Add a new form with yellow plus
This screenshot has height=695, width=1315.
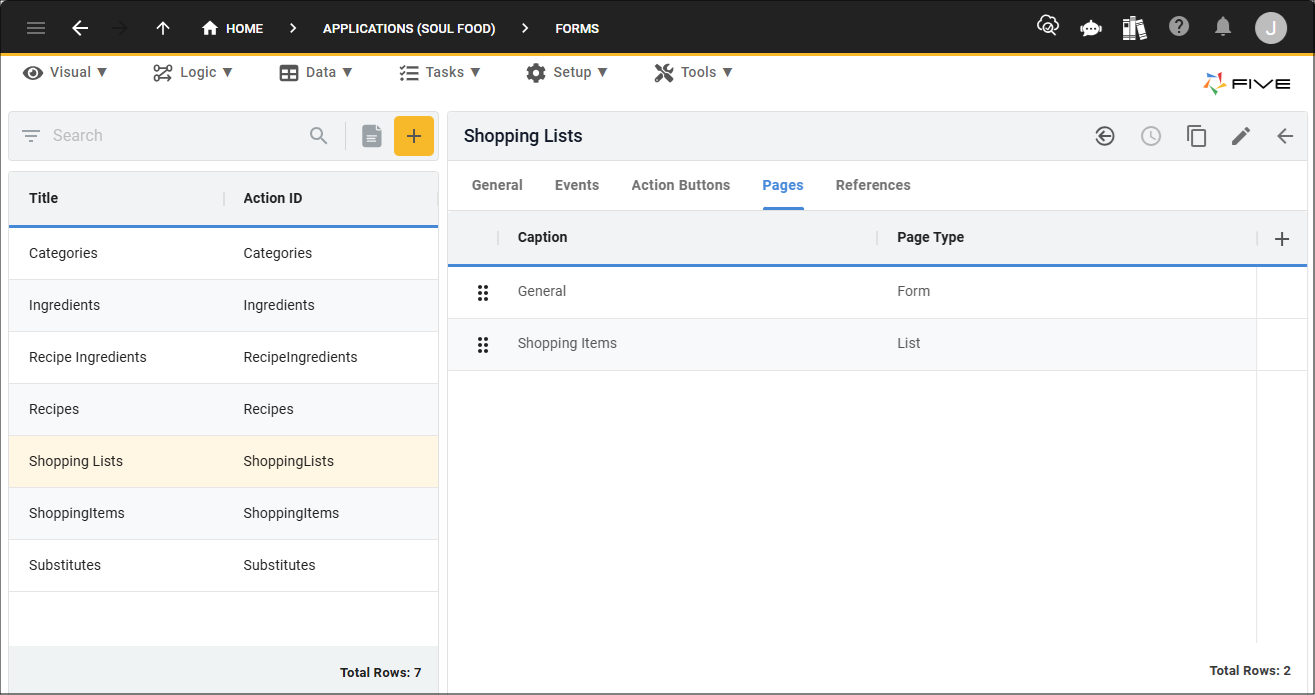pyautogui.click(x=414, y=136)
